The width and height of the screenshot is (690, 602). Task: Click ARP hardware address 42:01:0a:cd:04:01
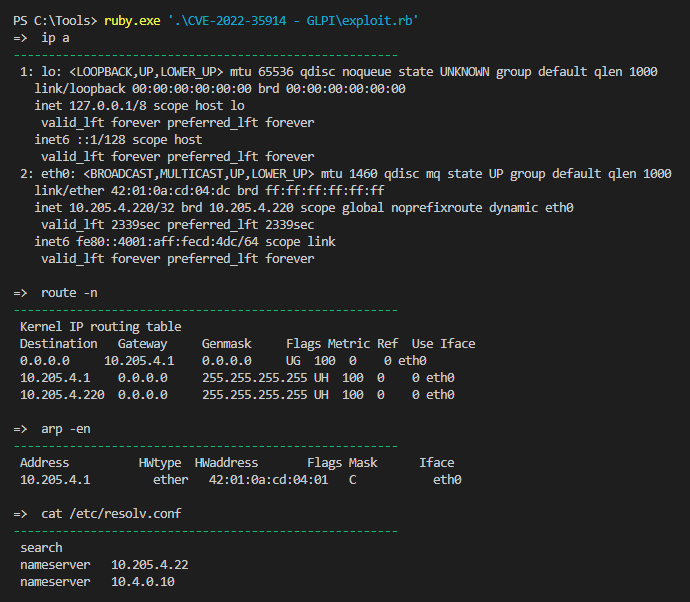268,480
